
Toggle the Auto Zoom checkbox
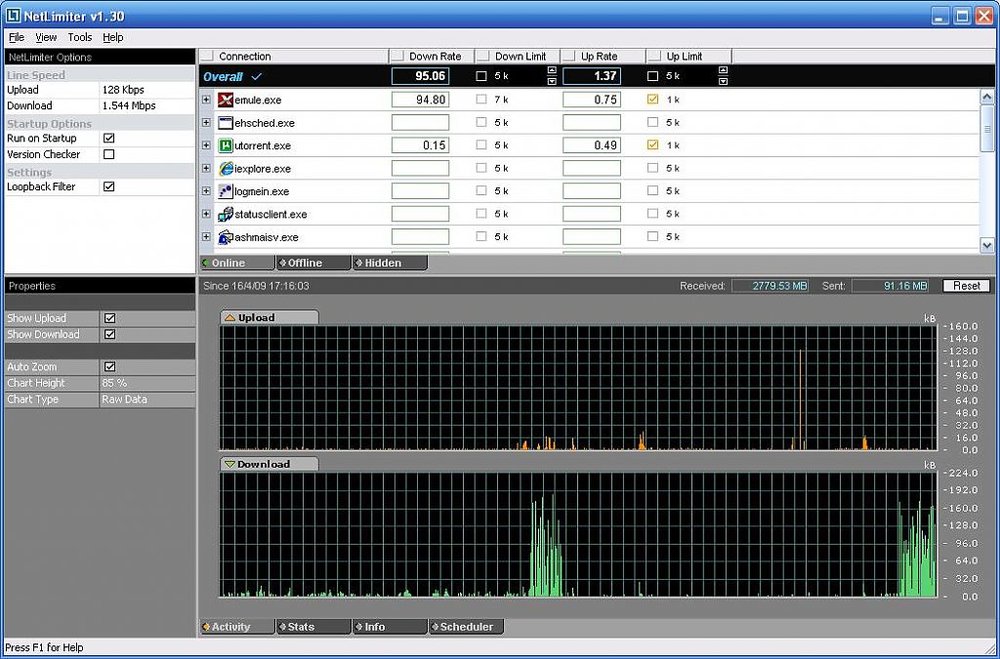pyautogui.click(x=110, y=367)
